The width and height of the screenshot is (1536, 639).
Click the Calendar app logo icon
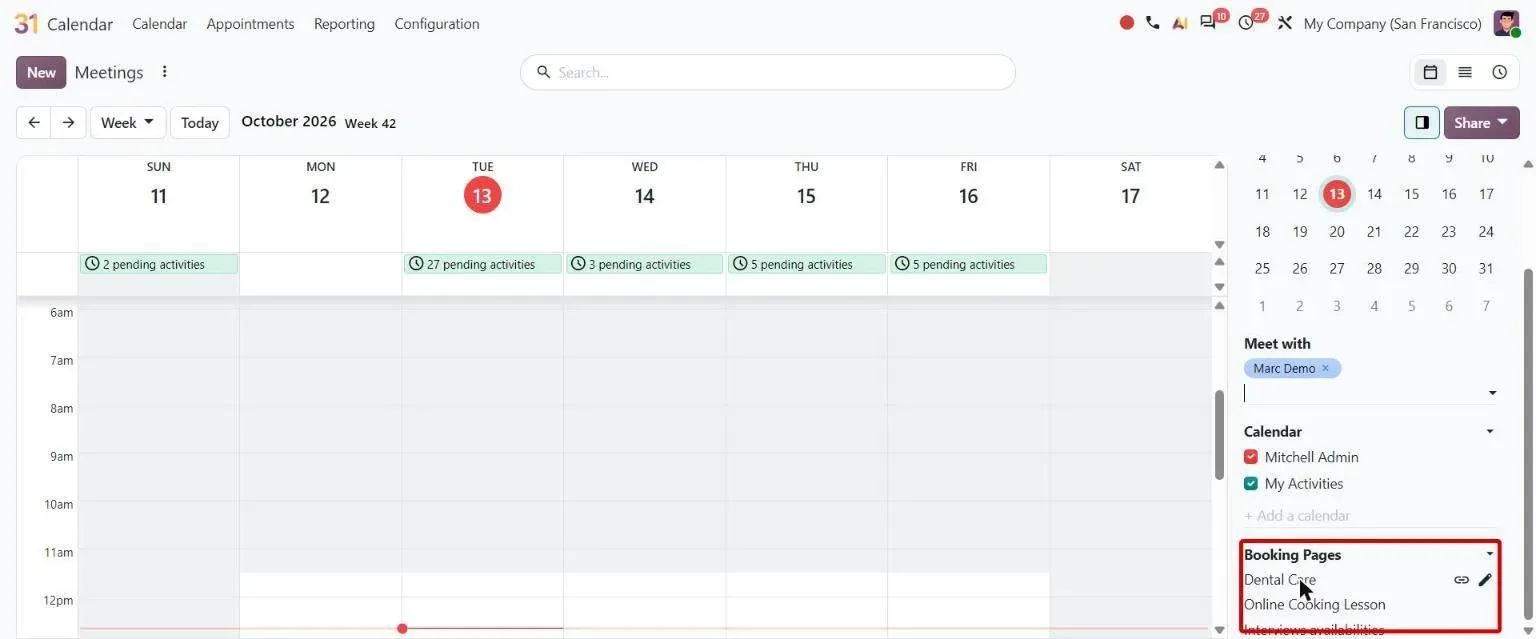click(x=26, y=23)
